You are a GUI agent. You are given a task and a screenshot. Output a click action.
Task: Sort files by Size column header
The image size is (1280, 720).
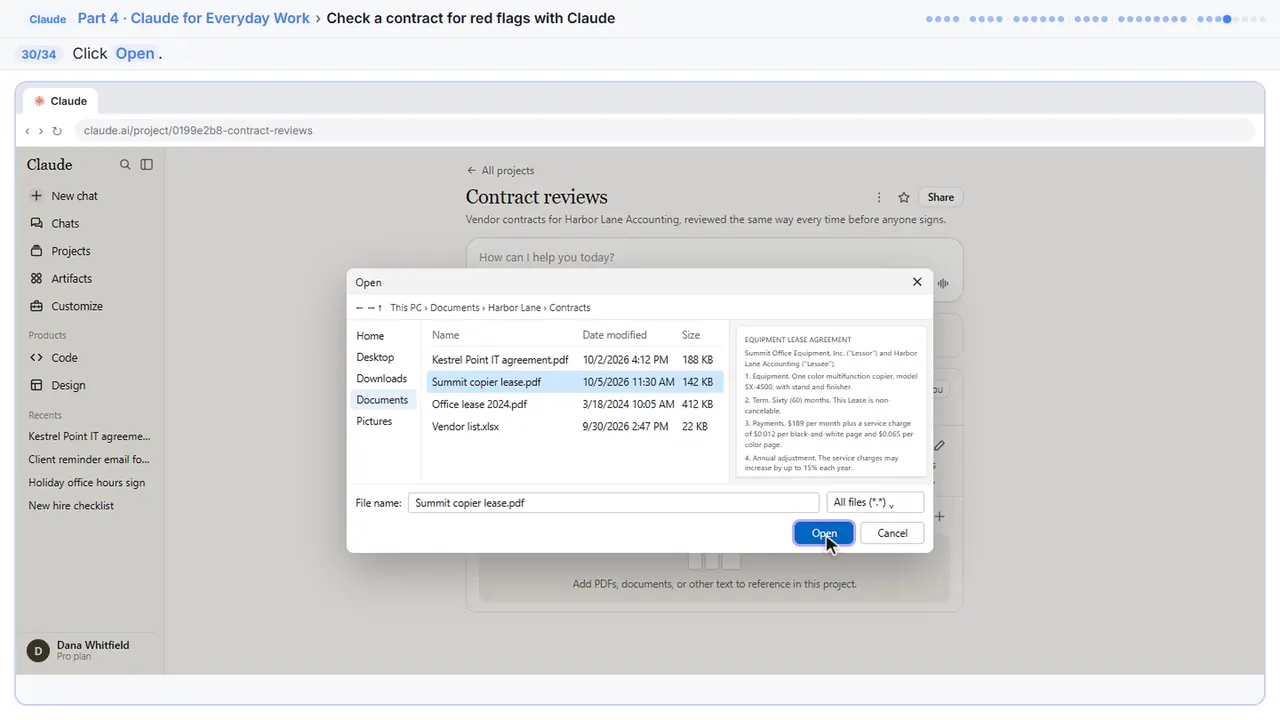[x=691, y=336]
